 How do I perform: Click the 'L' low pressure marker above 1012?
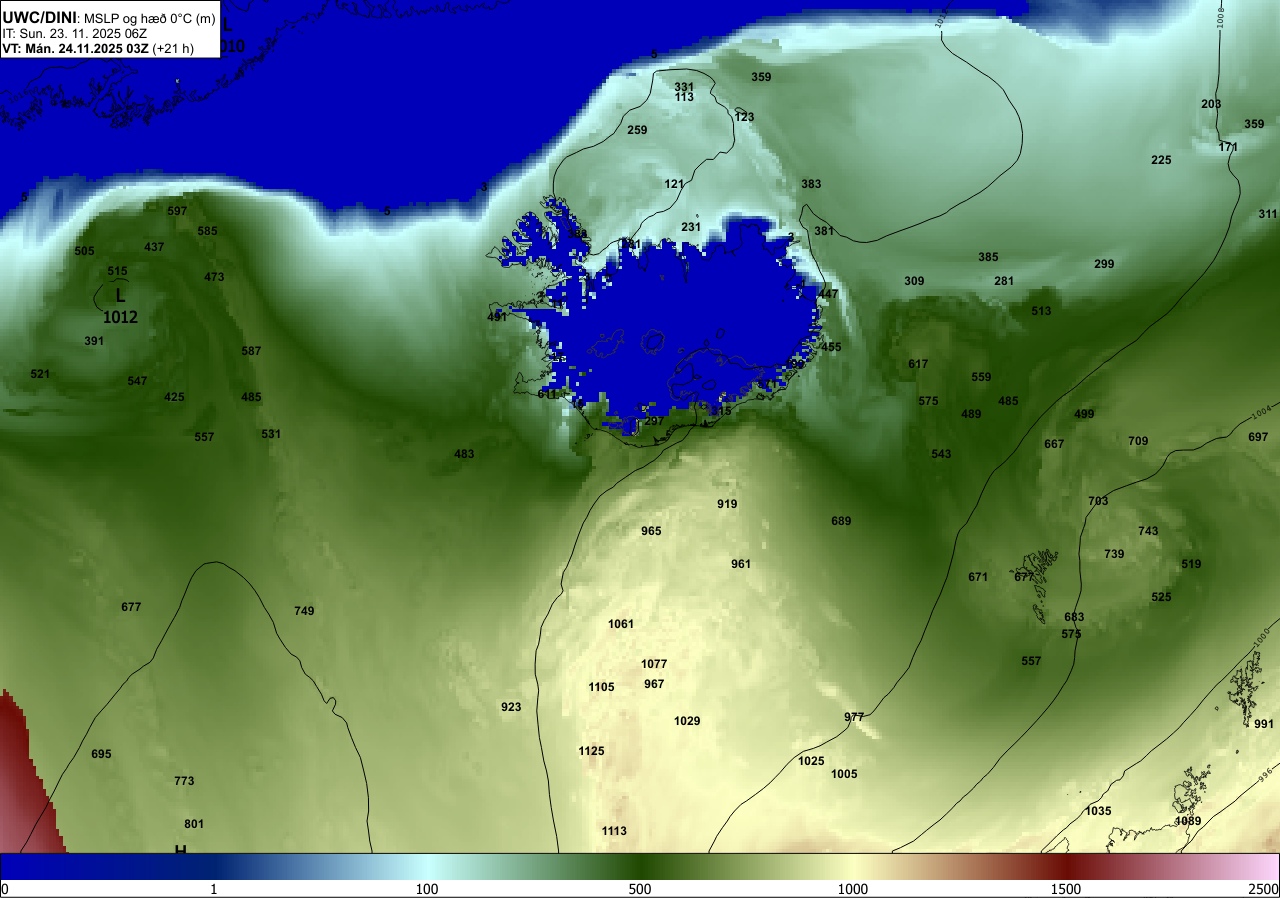coord(120,295)
